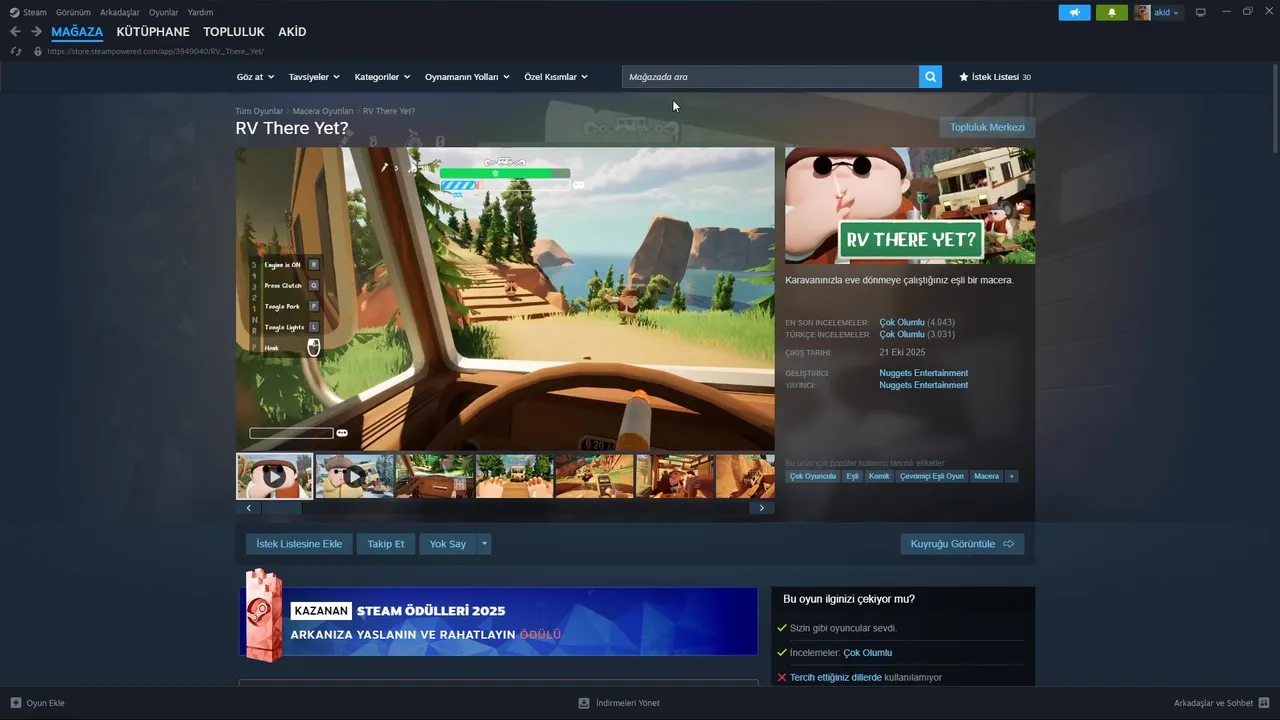1280x720 pixels.
Task: Open the Arkadaşlar ve Sohbet icon
Action: click(1264, 703)
